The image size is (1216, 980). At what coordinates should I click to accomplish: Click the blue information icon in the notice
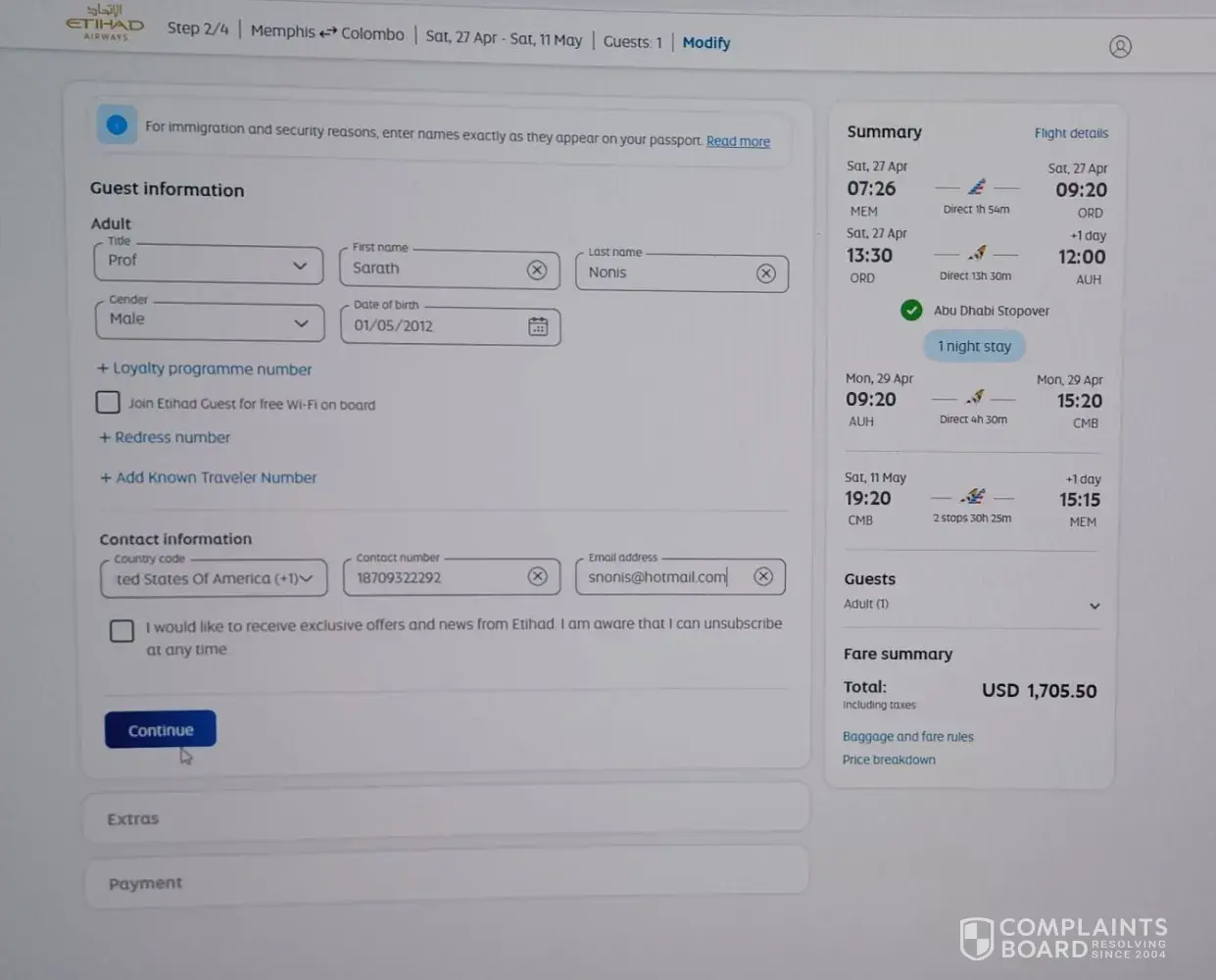pyautogui.click(x=117, y=124)
